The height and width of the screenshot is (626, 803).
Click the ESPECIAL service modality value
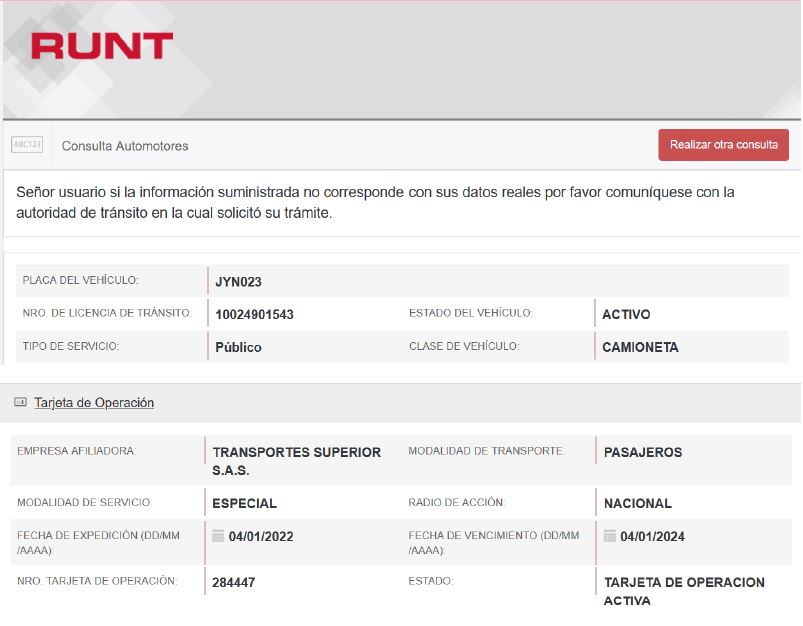point(245,503)
